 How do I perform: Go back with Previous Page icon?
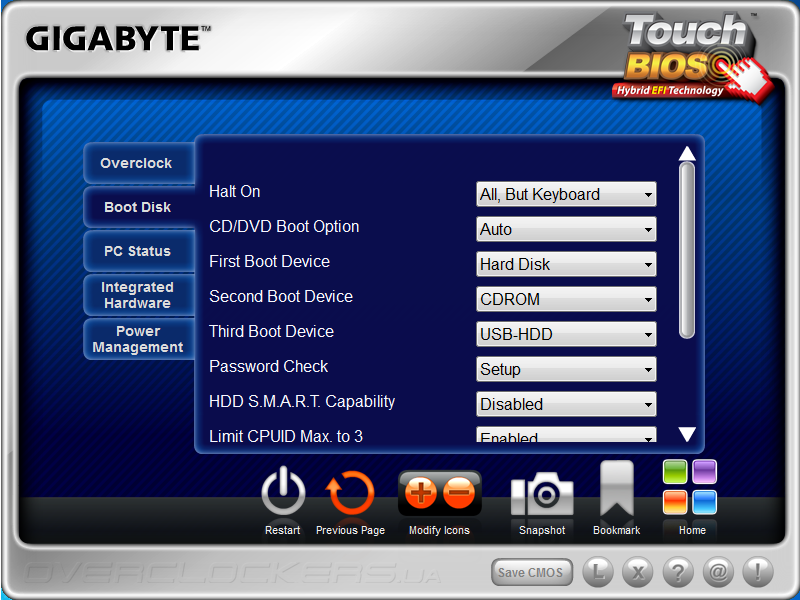(x=350, y=492)
